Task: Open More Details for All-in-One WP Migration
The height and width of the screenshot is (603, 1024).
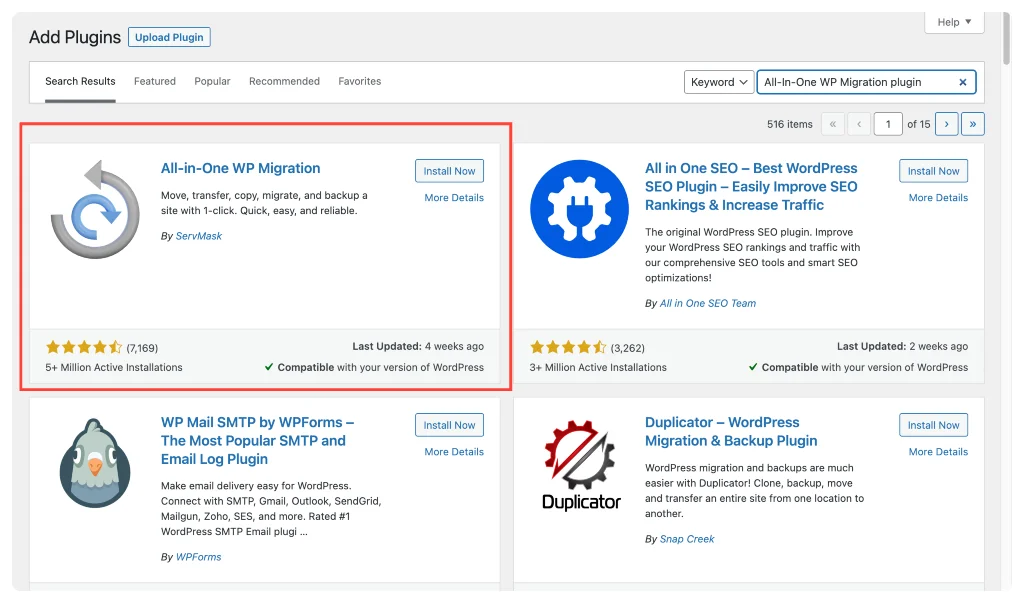Action: coord(454,198)
